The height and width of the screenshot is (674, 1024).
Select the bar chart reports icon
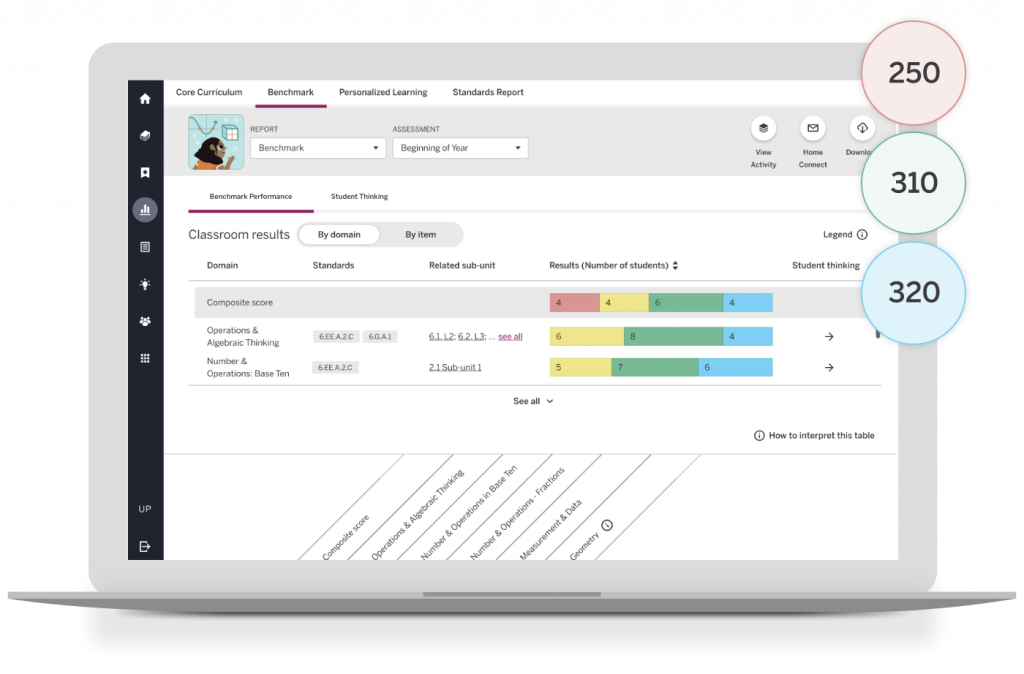[x=145, y=210]
